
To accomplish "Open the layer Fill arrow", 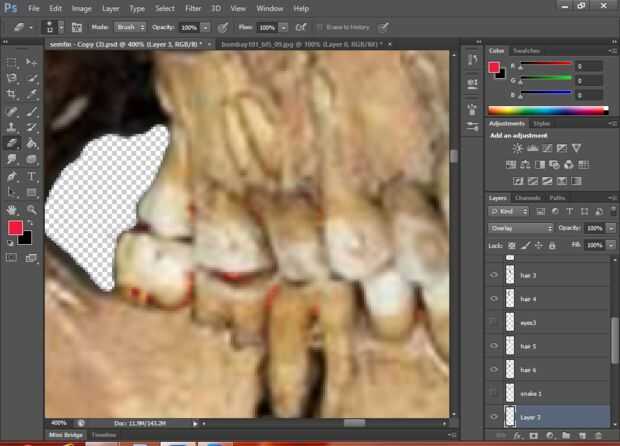I will coord(611,245).
